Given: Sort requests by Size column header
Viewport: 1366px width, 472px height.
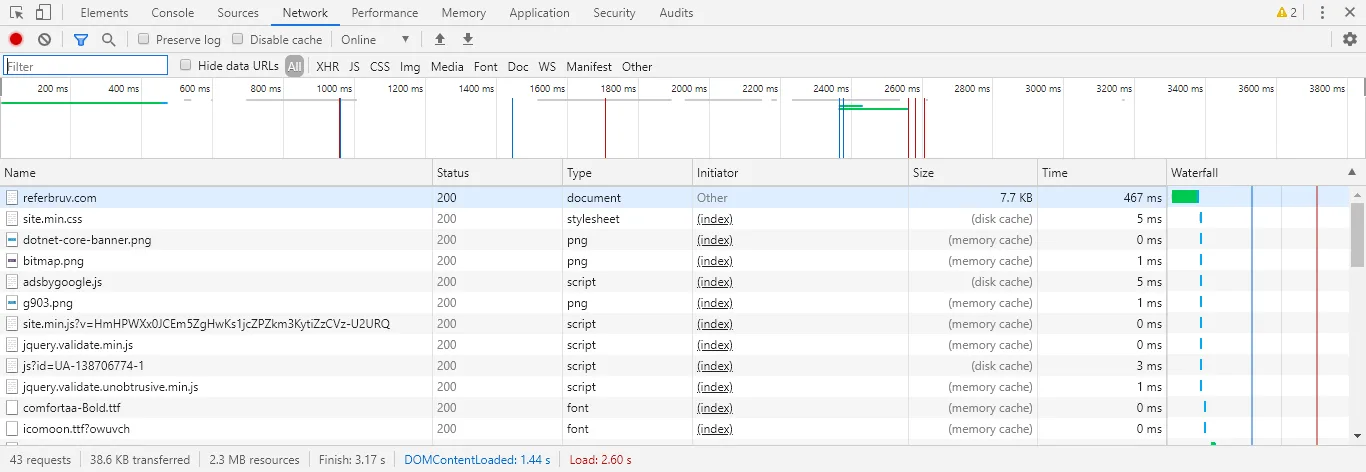Looking at the screenshot, I should click(x=973, y=173).
